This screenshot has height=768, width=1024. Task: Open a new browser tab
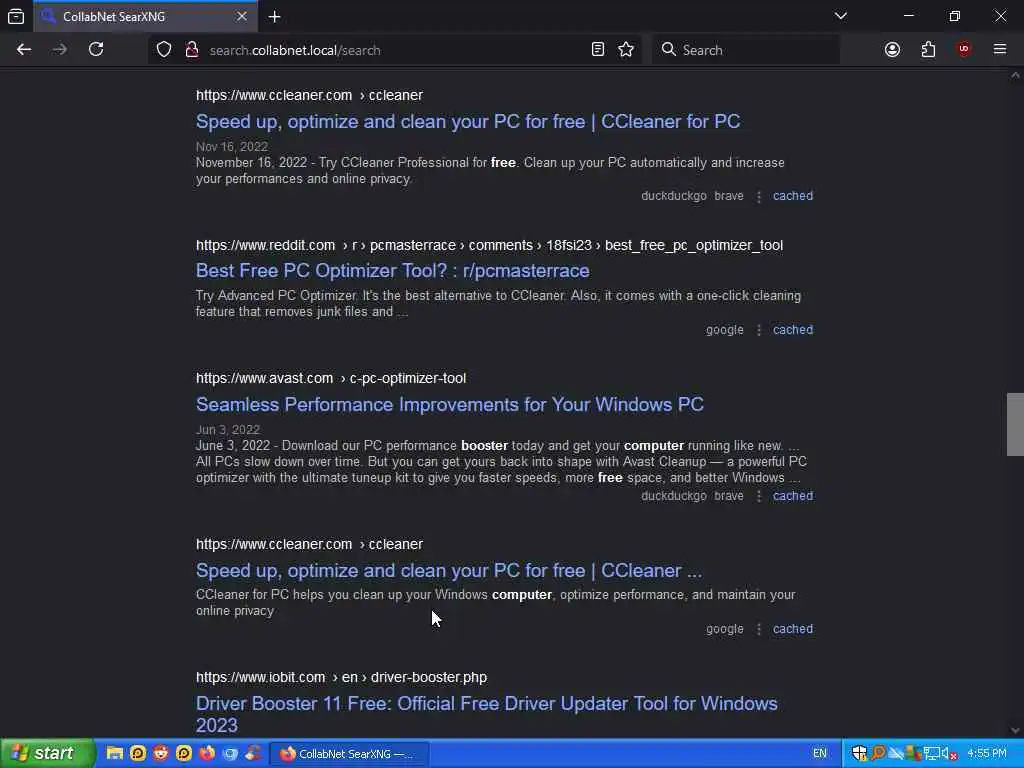point(275,17)
